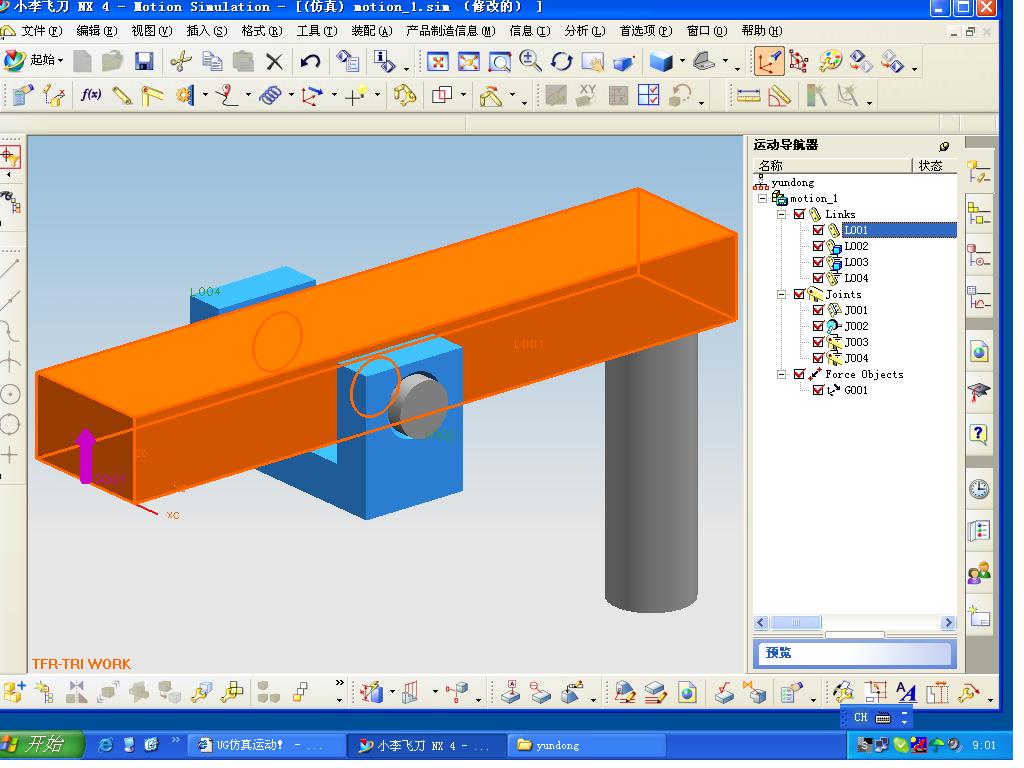Viewport: 1024px width, 768px height.
Task: Expand bottom toolbar overflow chevron
Action: coord(339,683)
